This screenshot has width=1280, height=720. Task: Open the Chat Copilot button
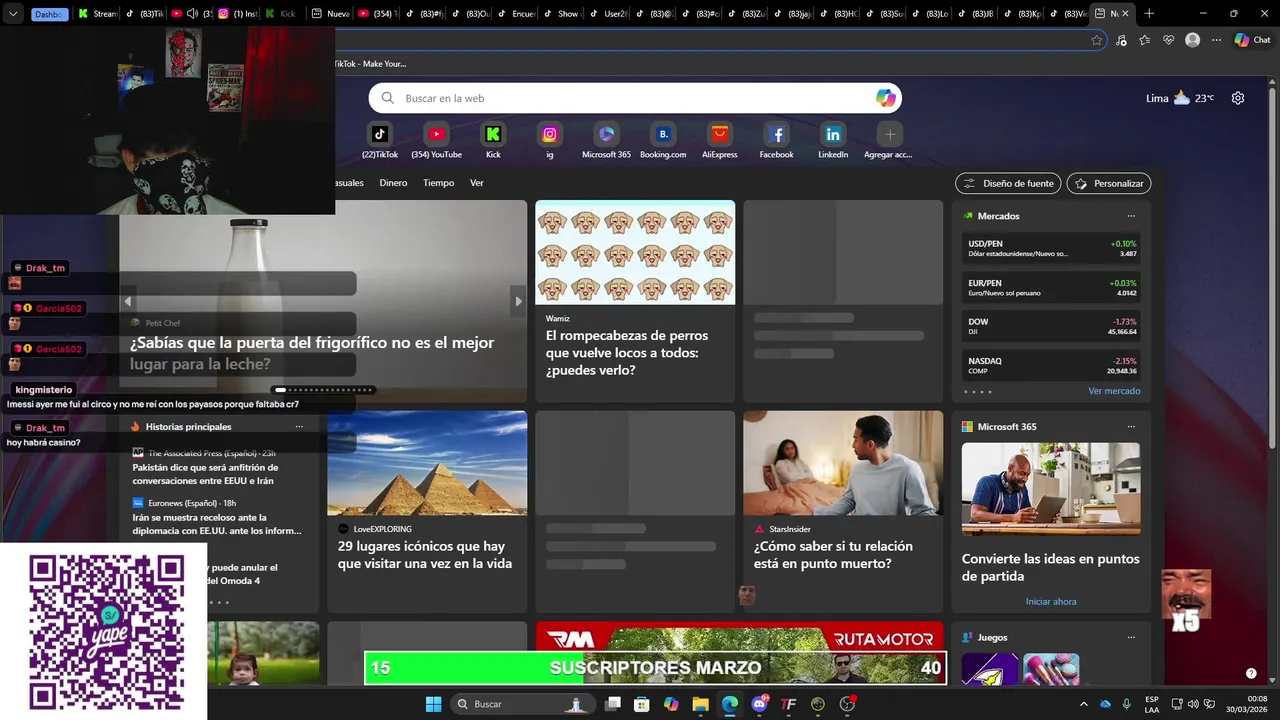point(1254,40)
